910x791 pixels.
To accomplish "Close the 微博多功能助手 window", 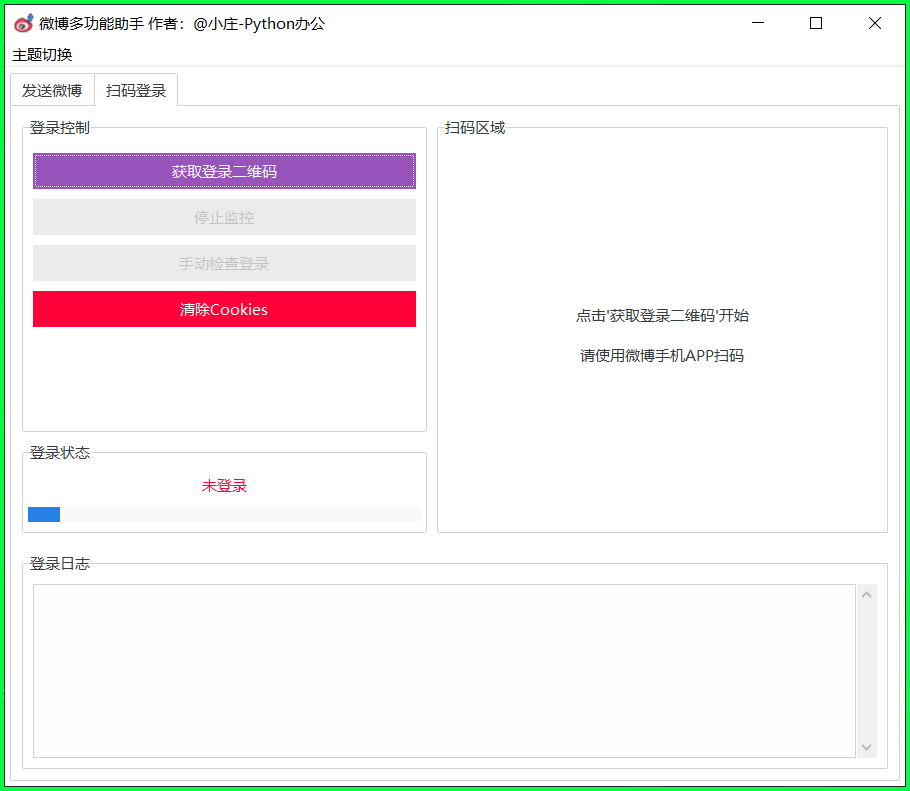I will tap(875, 24).
